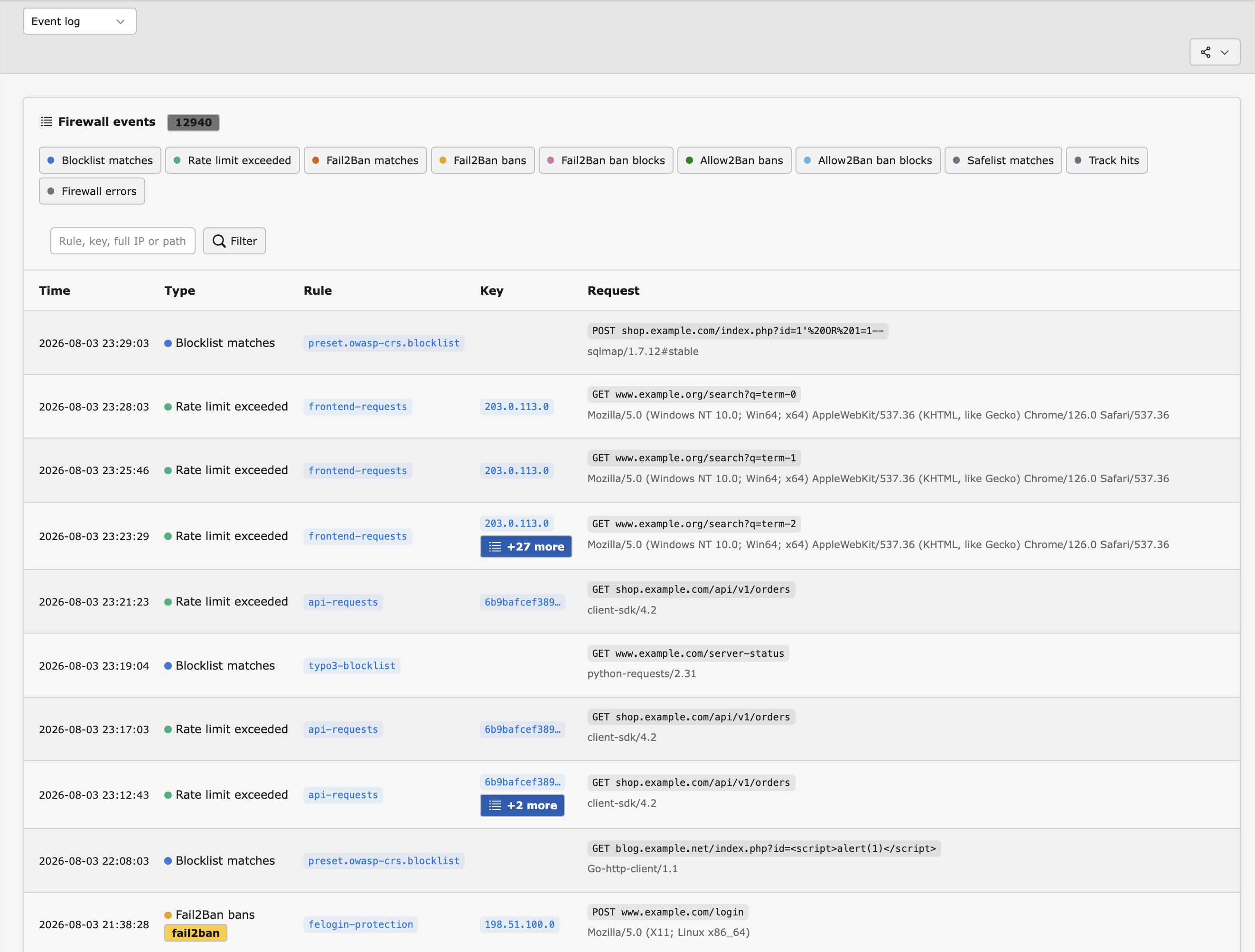Click the 12940 events count badge
This screenshot has height=952, width=1255.
point(193,122)
